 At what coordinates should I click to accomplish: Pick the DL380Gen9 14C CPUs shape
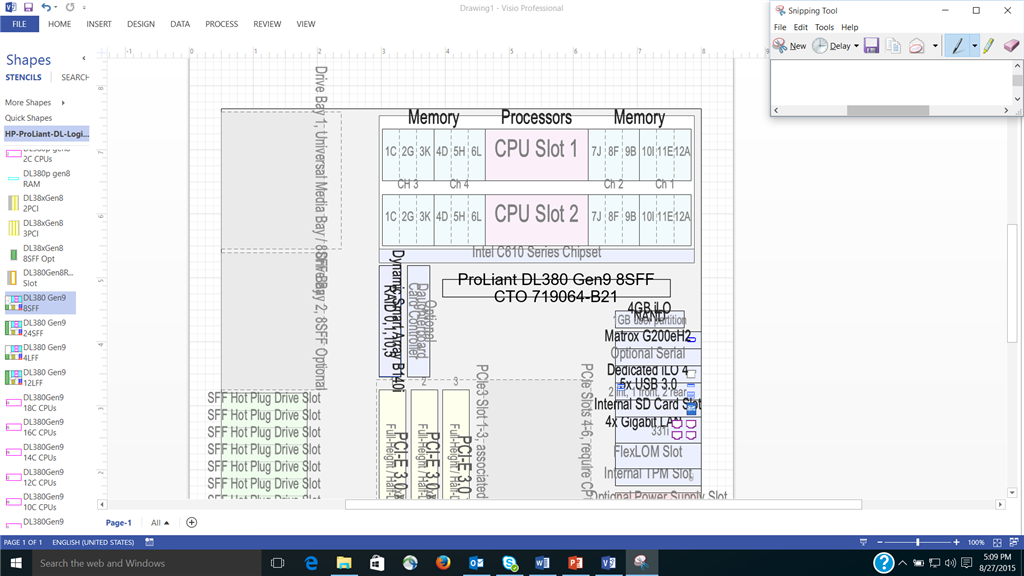point(40,452)
